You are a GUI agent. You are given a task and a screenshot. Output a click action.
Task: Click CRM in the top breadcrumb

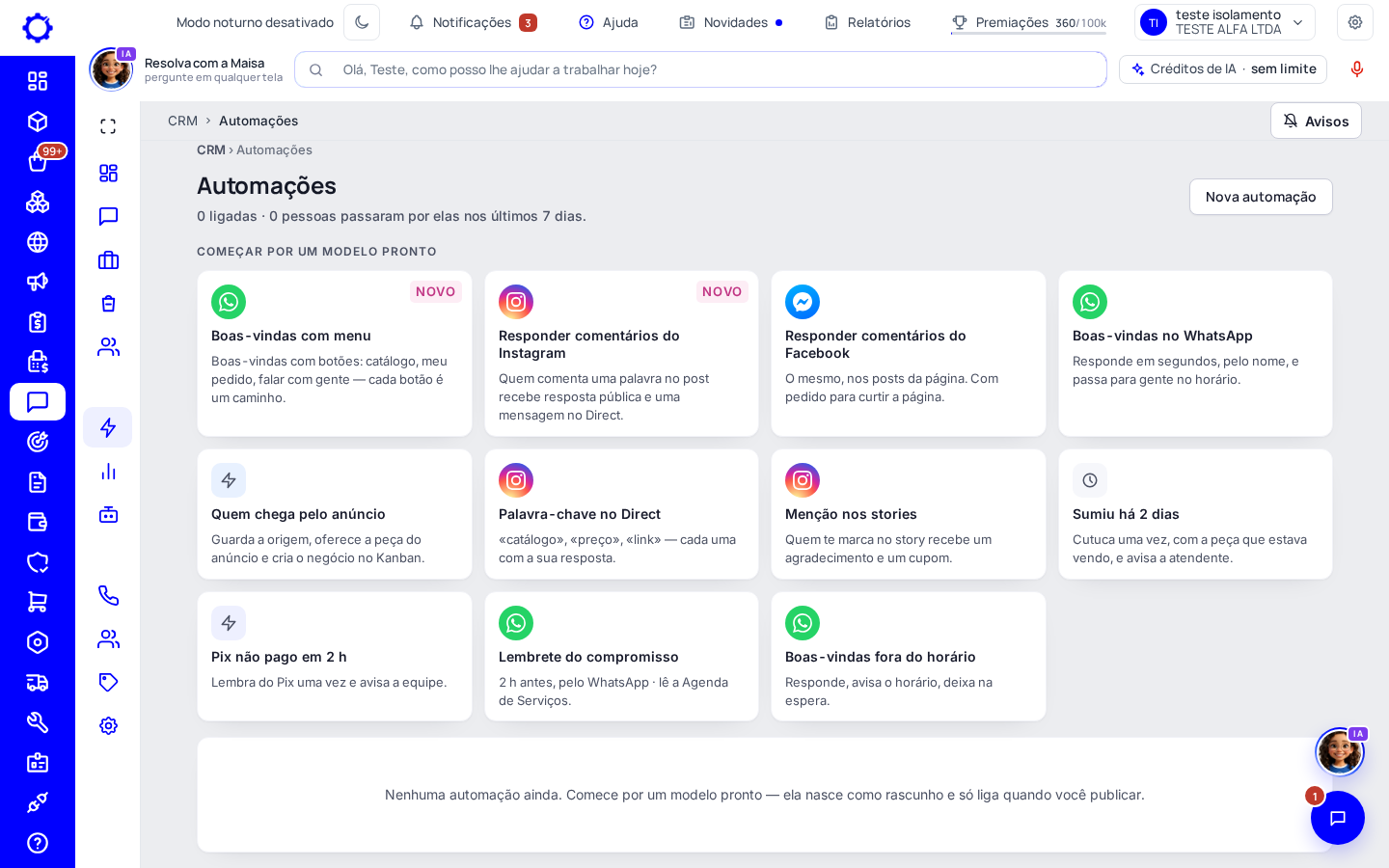182,121
